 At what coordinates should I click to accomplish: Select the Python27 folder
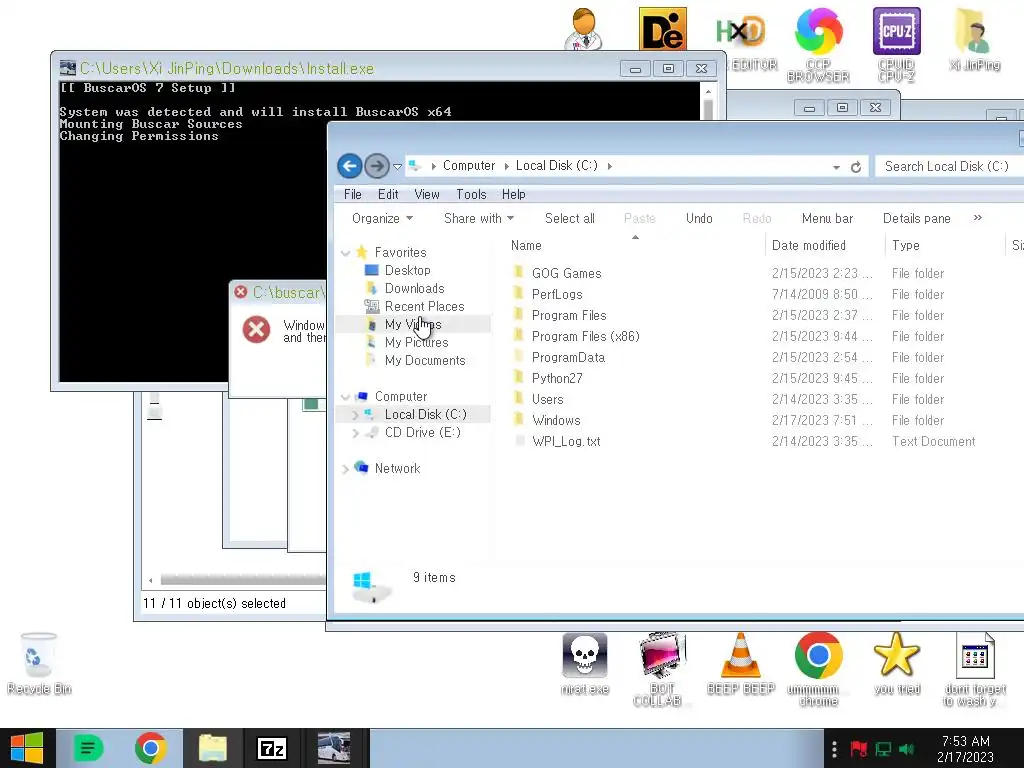click(557, 378)
